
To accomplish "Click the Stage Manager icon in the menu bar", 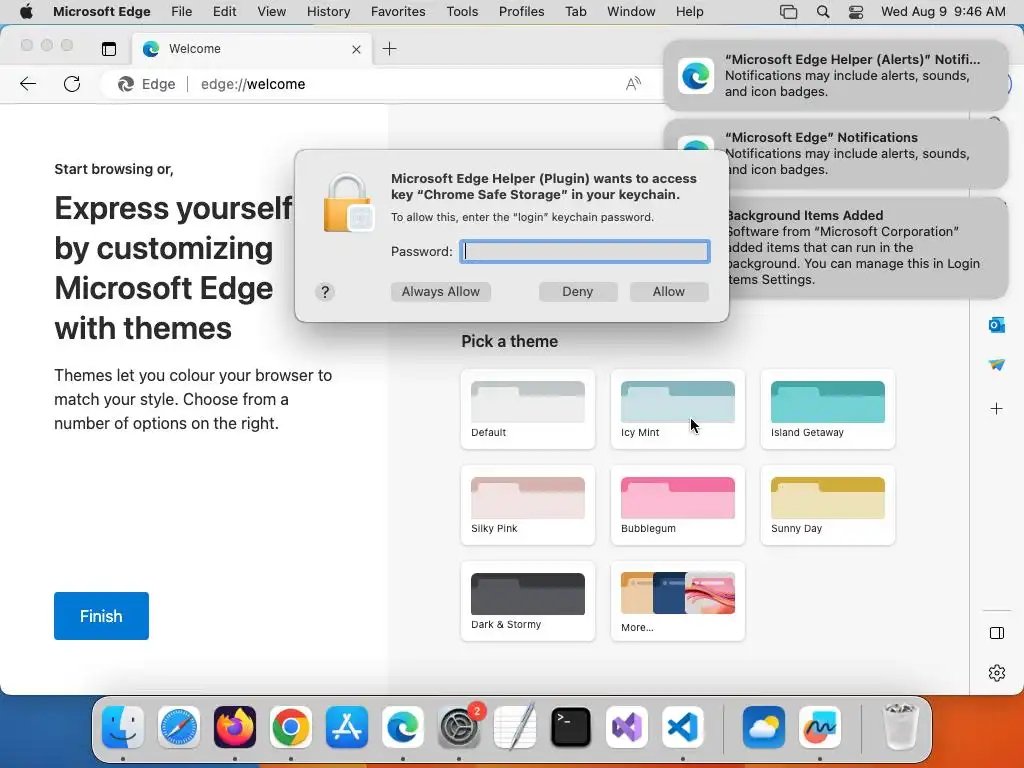I will pyautogui.click(x=789, y=12).
